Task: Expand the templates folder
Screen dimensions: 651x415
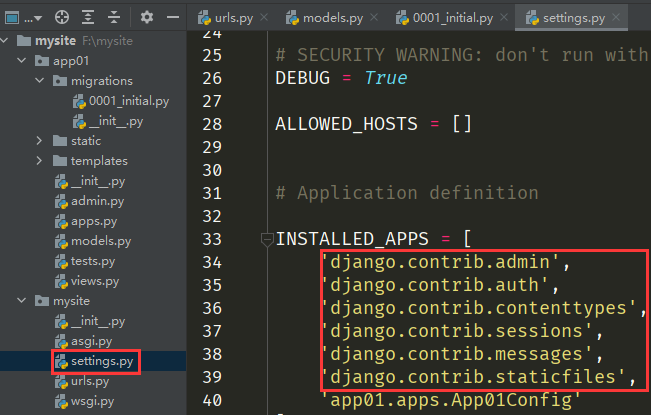Action: coord(39,161)
